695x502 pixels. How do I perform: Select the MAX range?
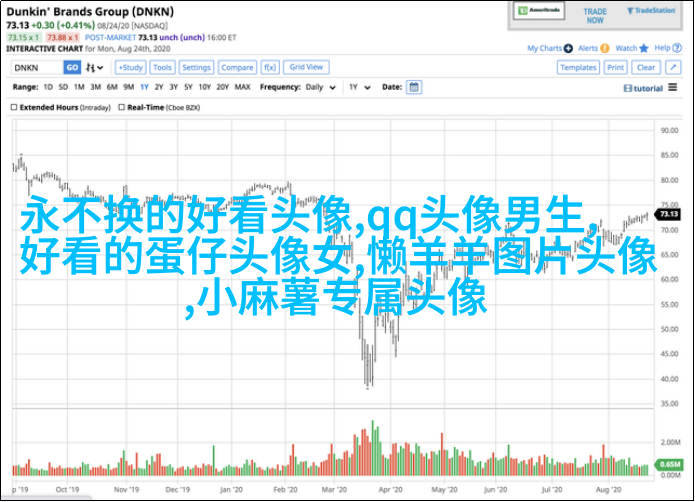click(x=242, y=87)
